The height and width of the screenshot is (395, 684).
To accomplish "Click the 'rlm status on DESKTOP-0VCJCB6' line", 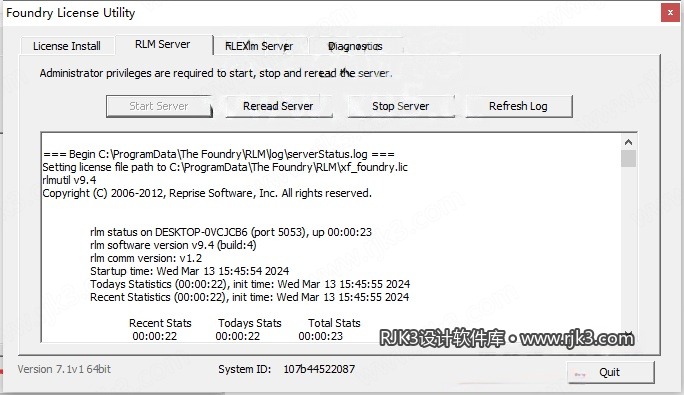I will (x=231, y=232).
